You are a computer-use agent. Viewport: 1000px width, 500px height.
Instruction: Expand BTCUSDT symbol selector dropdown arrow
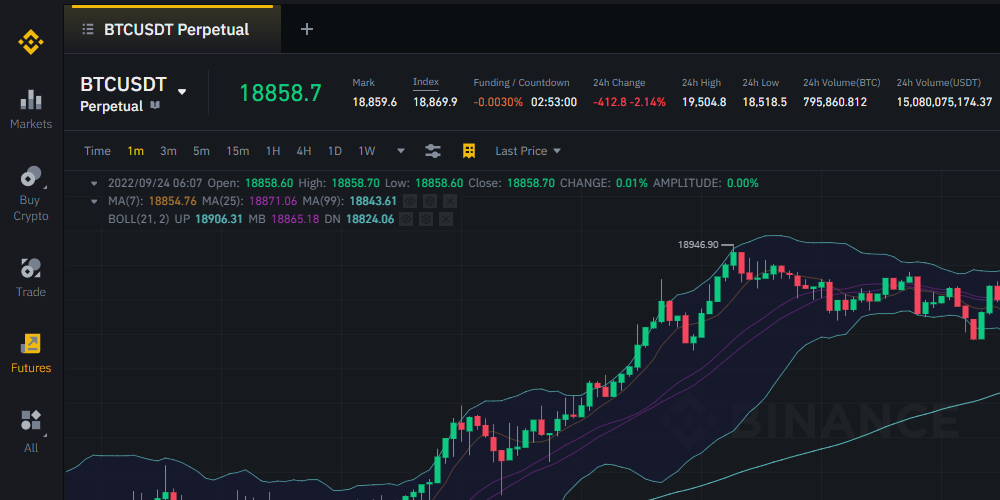[182, 92]
